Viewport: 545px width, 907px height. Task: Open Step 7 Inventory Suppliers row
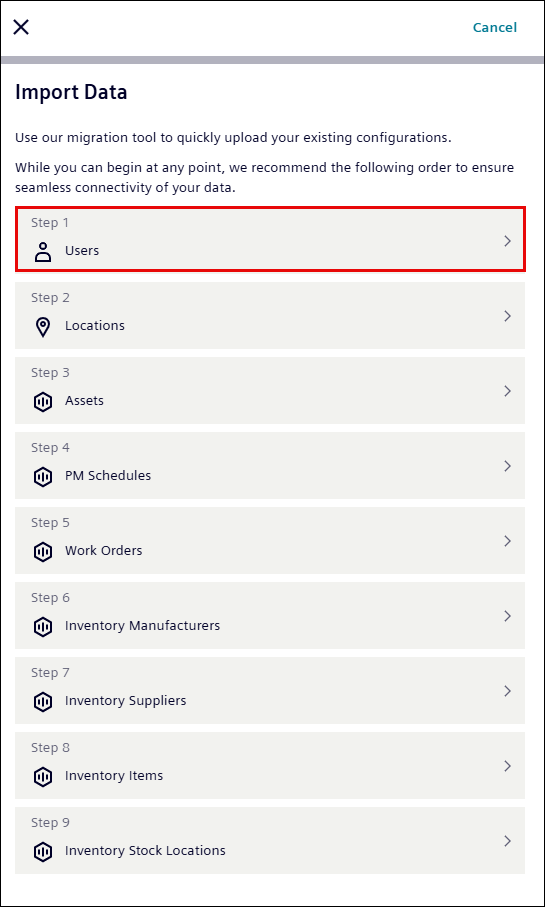tap(270, 691)
